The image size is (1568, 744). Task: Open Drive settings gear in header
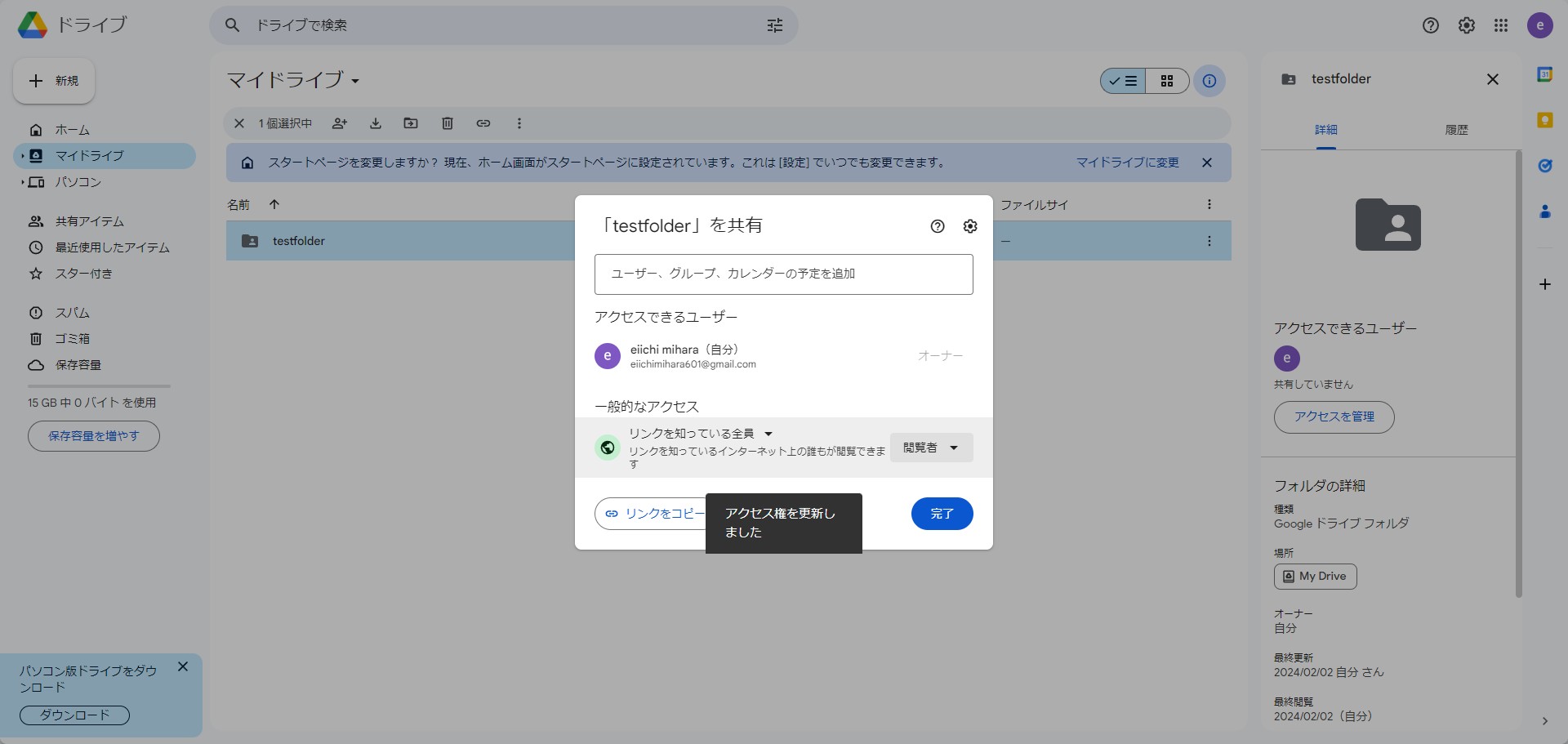[1467, 25]
